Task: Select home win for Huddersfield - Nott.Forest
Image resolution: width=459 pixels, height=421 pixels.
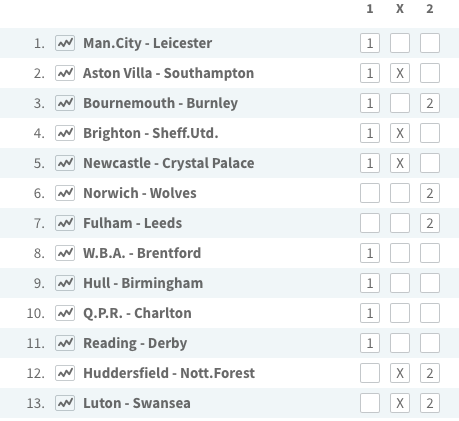Action: pyautogui.click(x=370, y=373)
